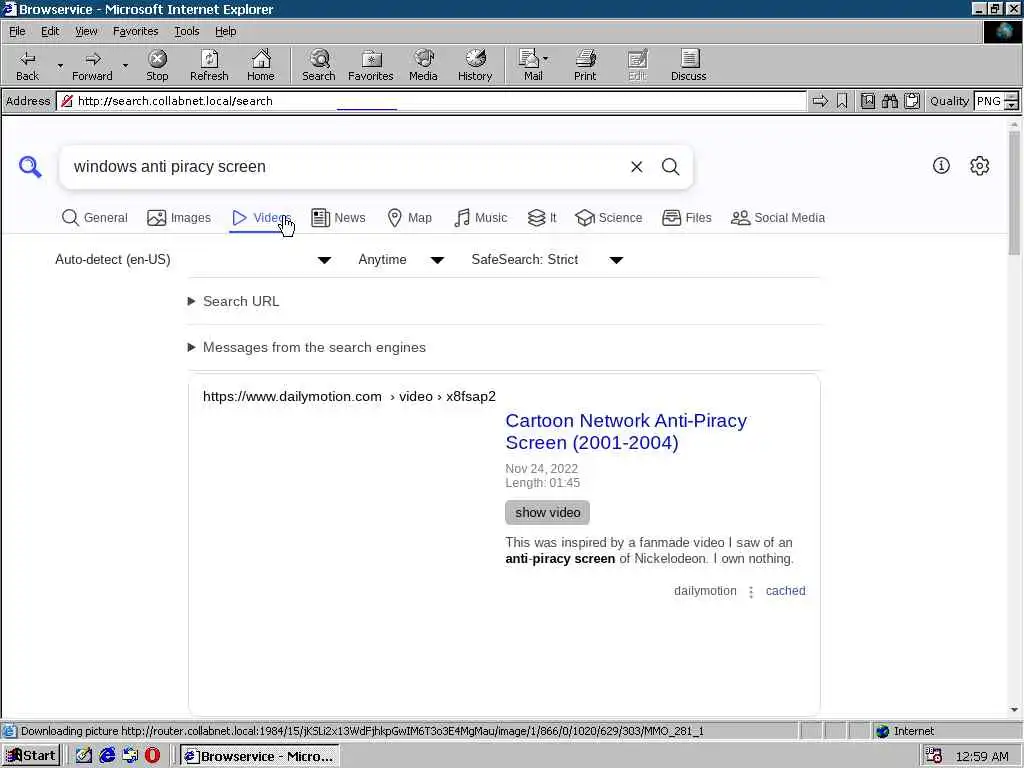Open the Discuss toolbar button
Viewport: 1024px width, 768px height.
tap(688, 65)
